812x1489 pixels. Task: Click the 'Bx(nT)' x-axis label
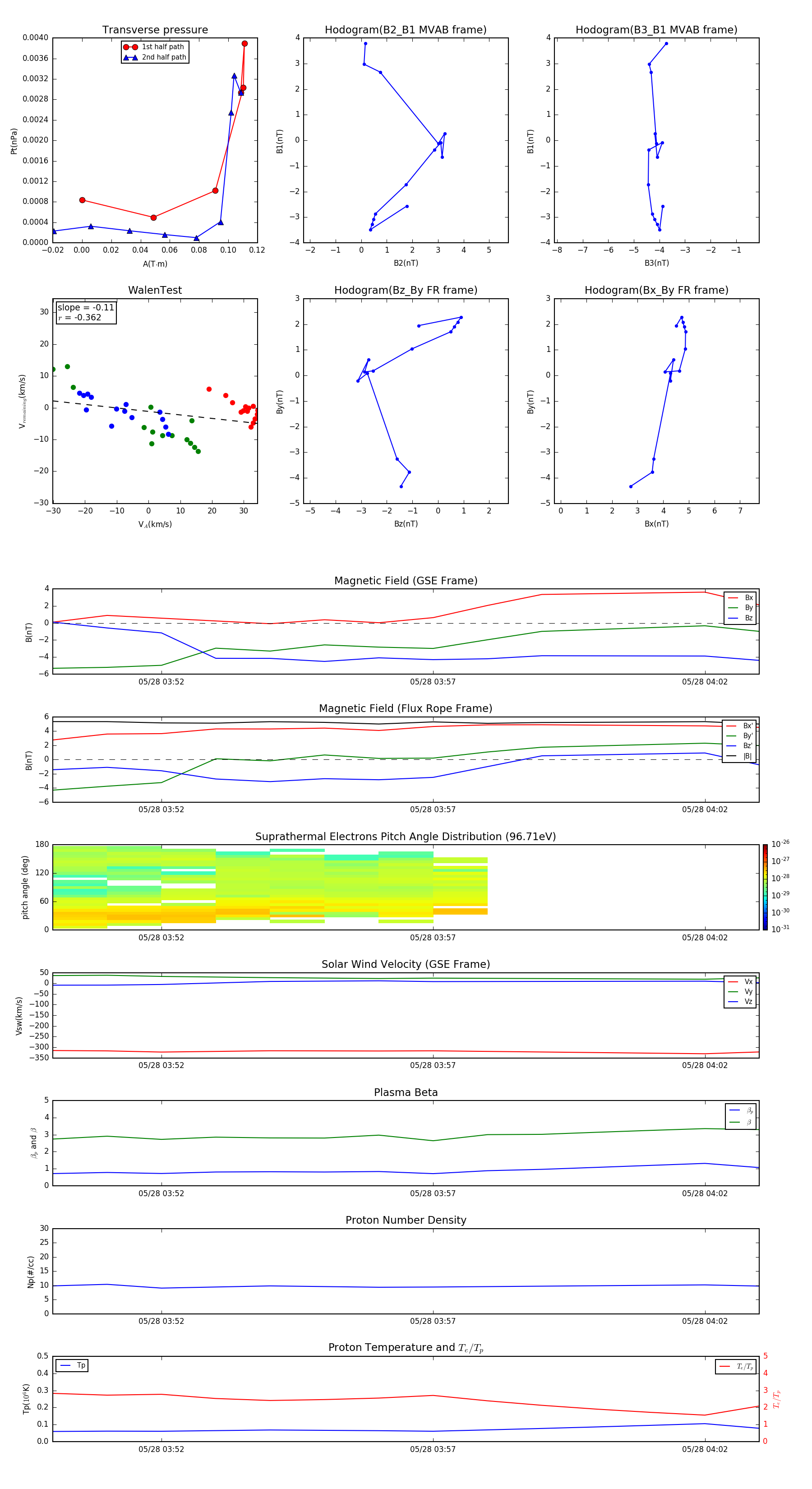click(x=656, y=524)
